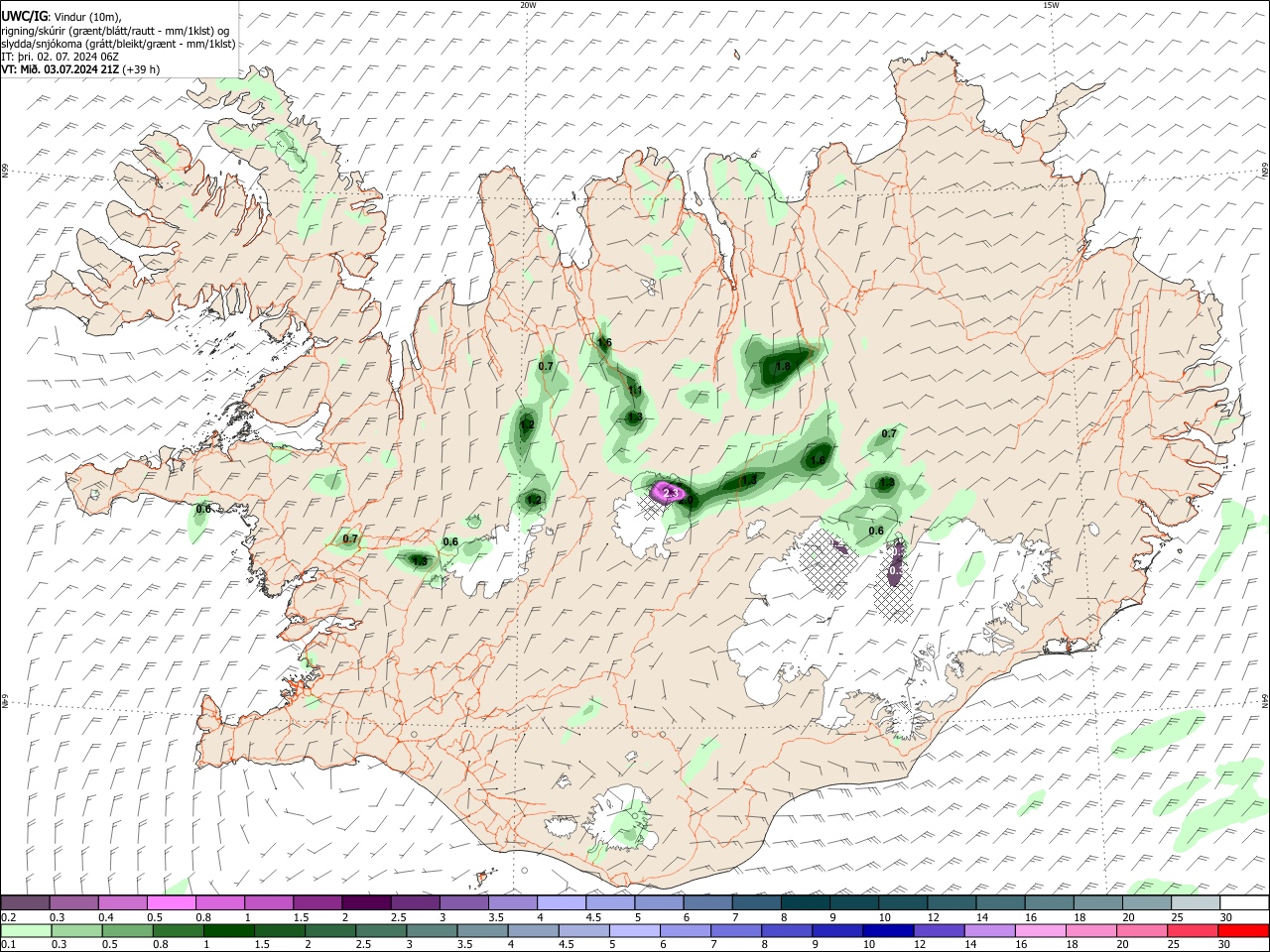Click the 'rigning/skúrir' legend description line
The width and height of the screenshot is (1270, 952).
click(116, 30)
